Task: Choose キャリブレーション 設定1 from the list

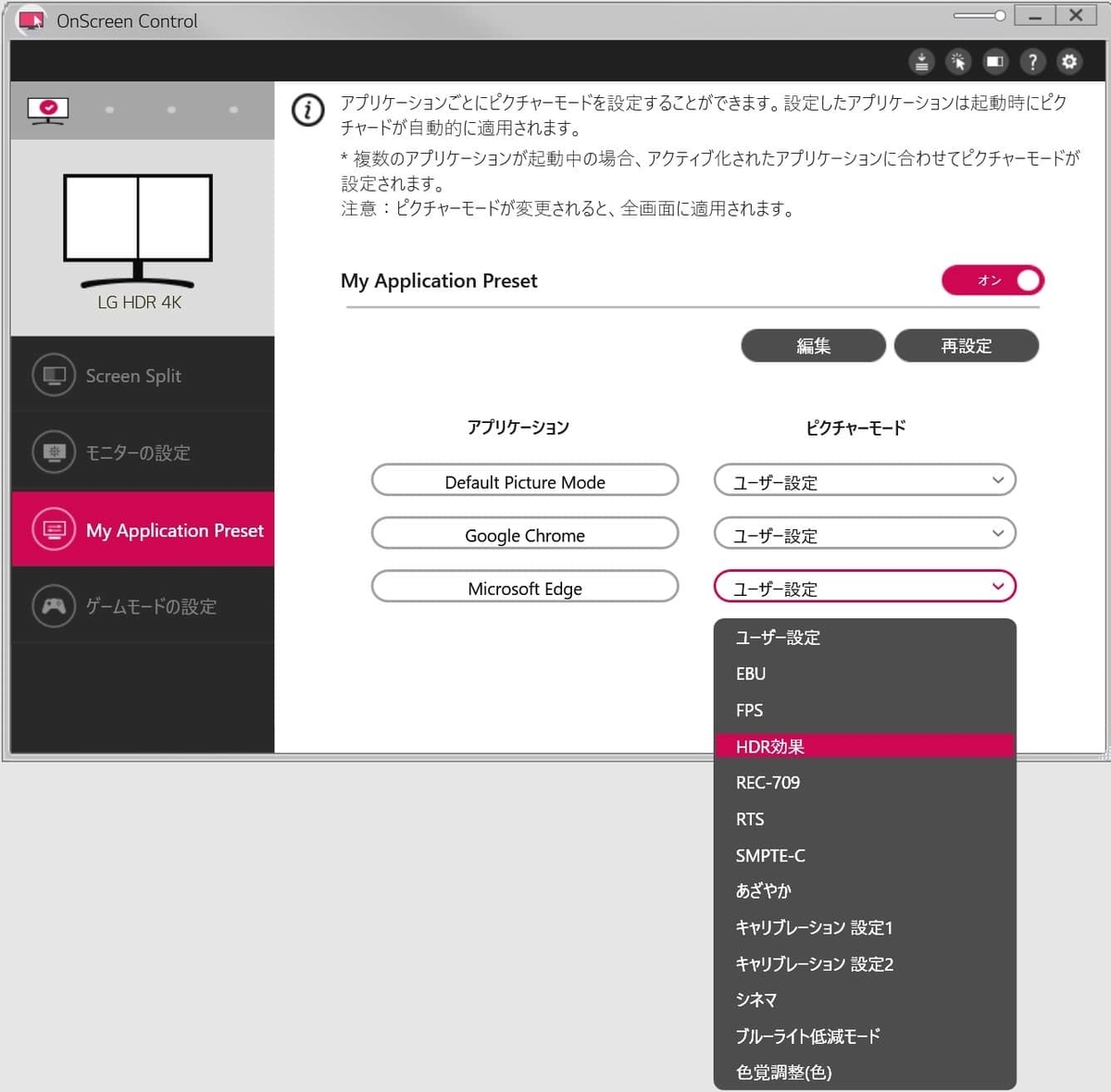Action: click(x=865, y=927)
